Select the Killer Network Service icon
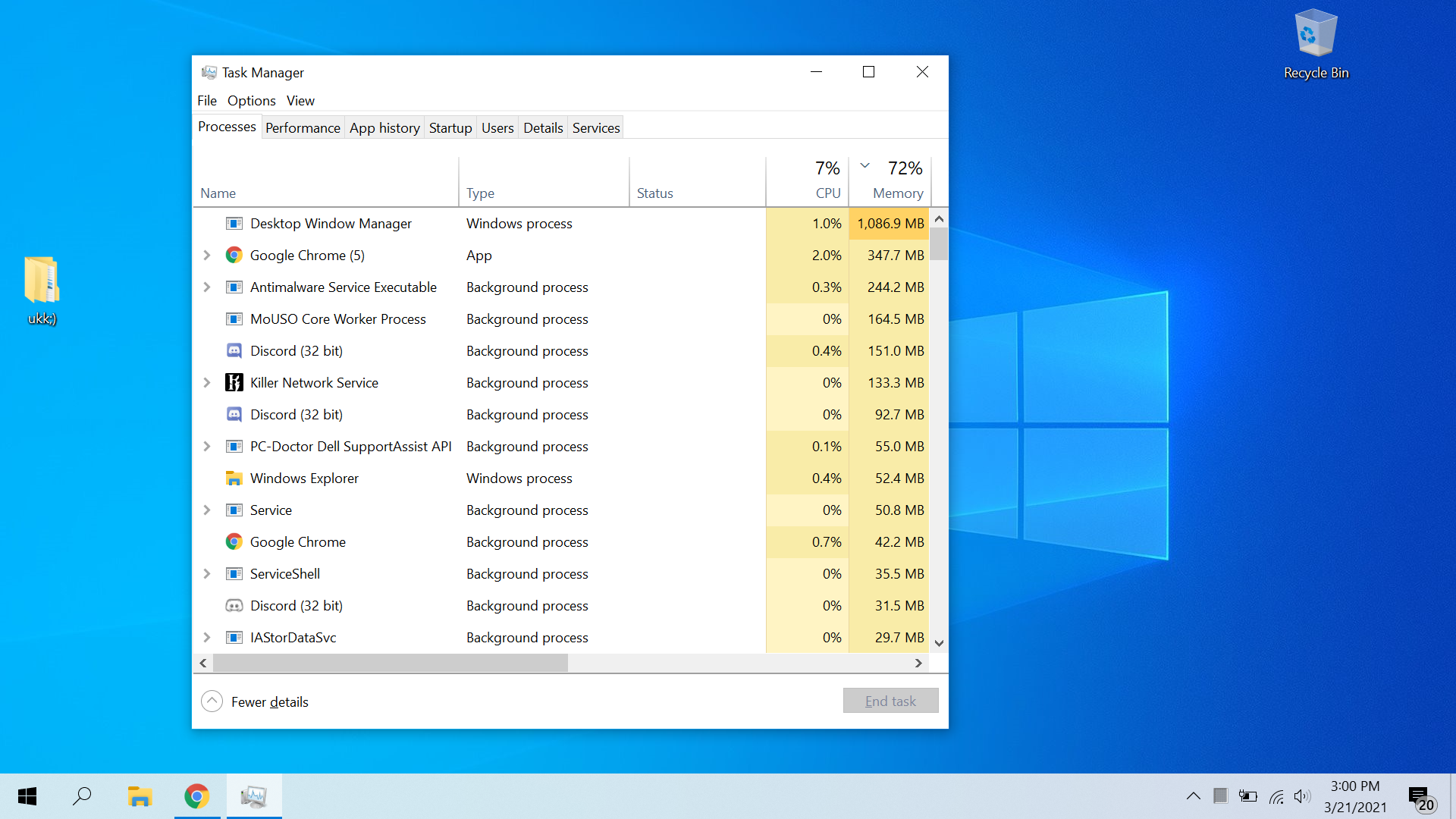The width and height of the screenshot is (1456, 819). [234, 382]
